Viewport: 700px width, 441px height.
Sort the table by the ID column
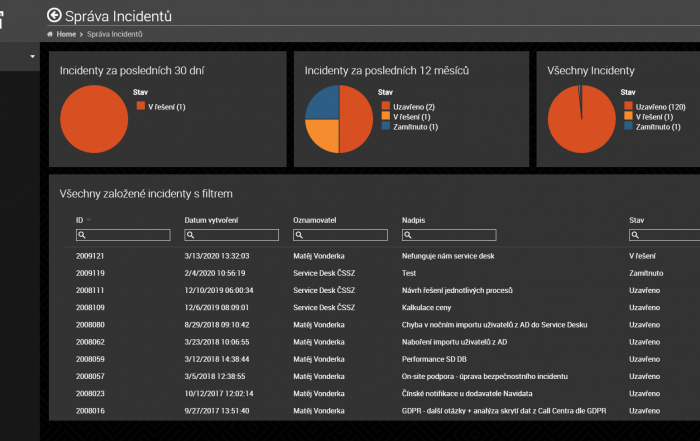(80, 219)
